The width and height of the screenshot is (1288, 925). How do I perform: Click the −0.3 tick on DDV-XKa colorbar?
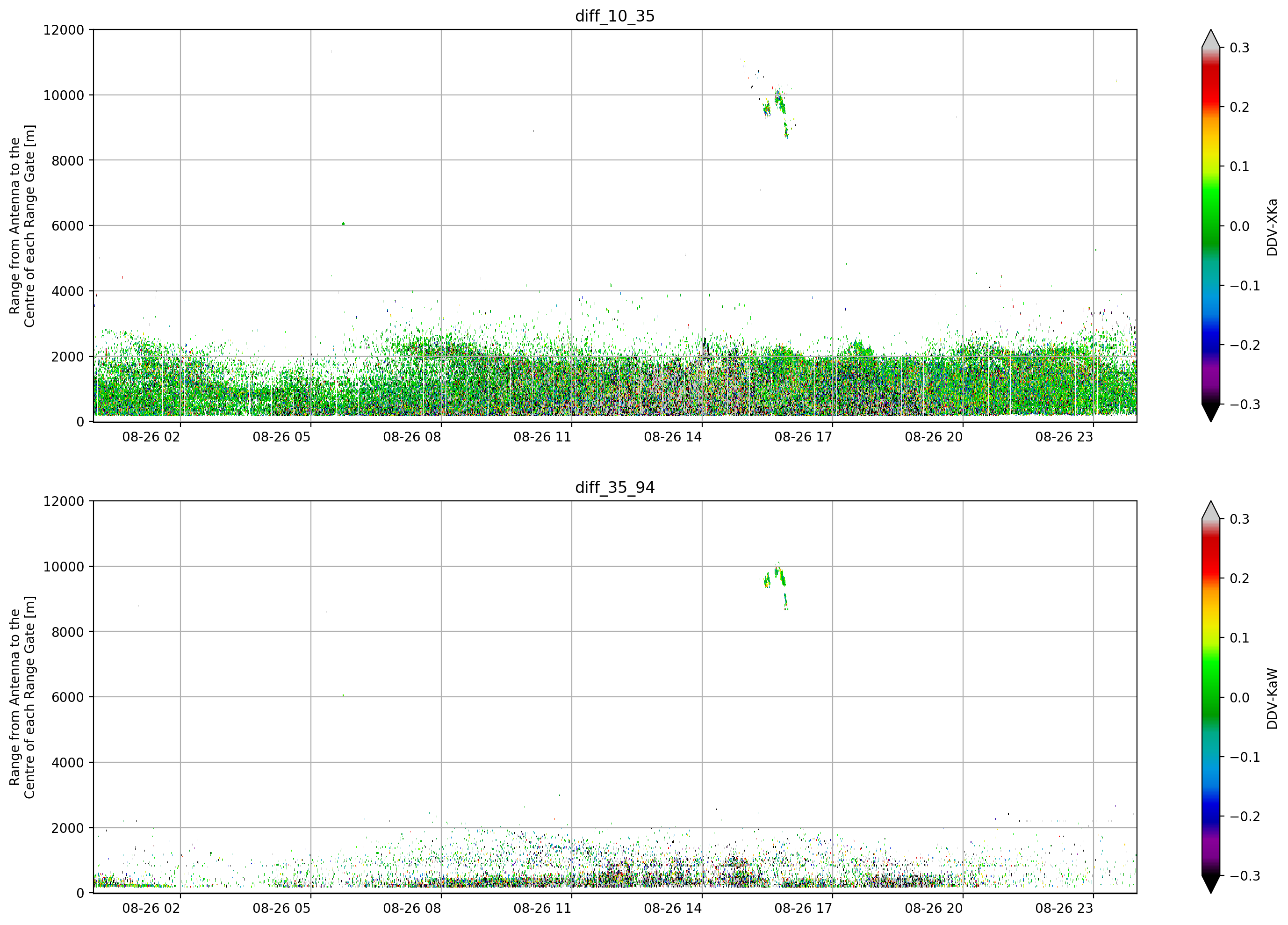point(1245,405)
